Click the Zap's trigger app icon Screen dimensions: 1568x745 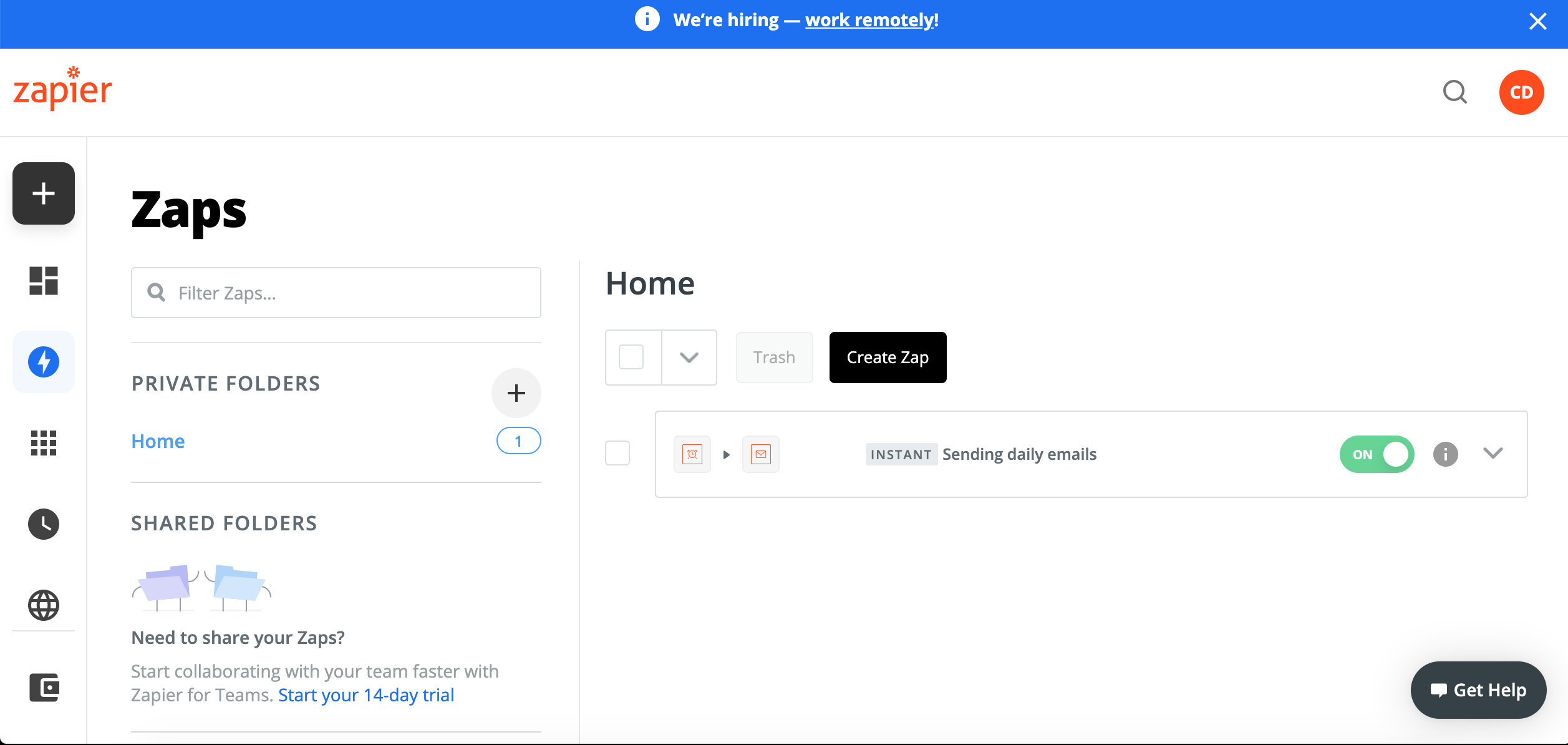(692, 454)
